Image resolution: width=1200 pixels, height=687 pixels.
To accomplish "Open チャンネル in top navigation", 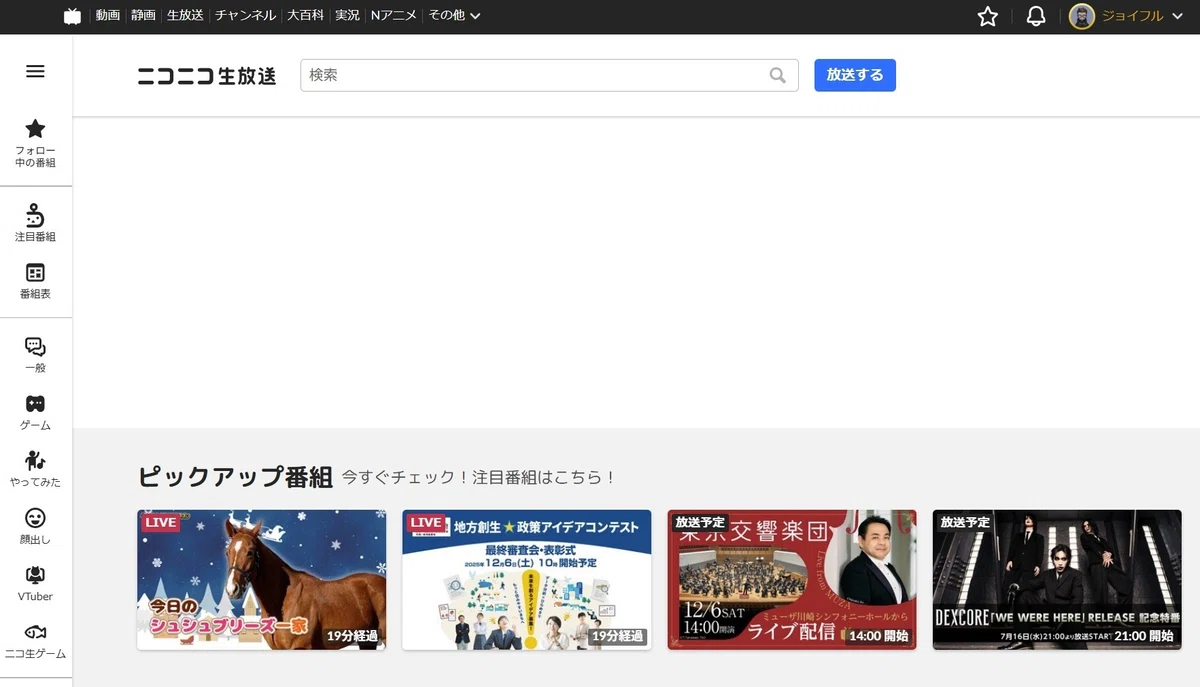I will pyautogui.click(x=245, y=16).
